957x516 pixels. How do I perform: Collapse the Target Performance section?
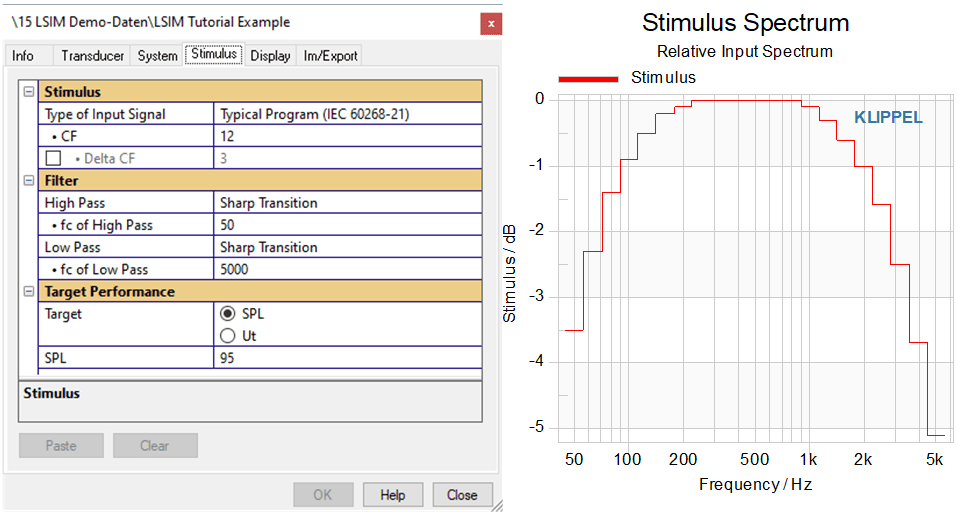click(x=29, y=291)
